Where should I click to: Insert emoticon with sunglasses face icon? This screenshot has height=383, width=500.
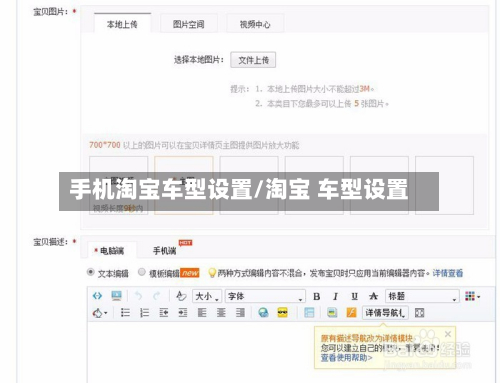(x=282, y=313)
